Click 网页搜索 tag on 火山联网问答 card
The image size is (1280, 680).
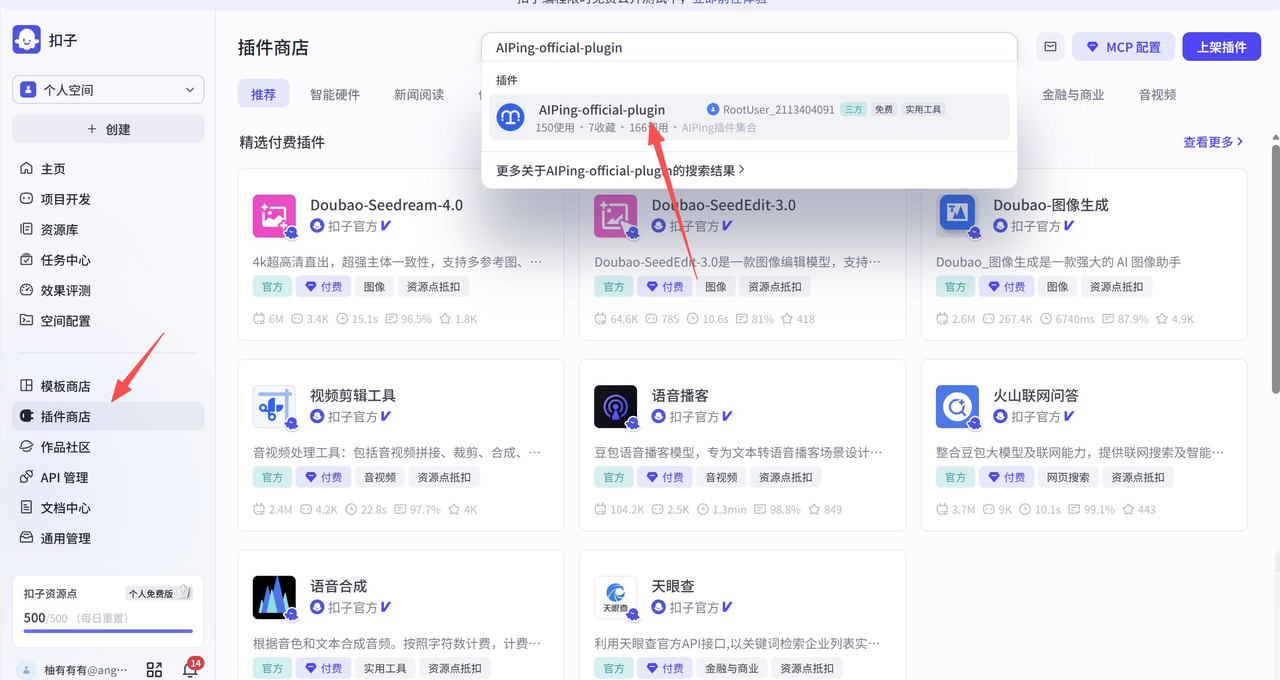(1068, 477)
